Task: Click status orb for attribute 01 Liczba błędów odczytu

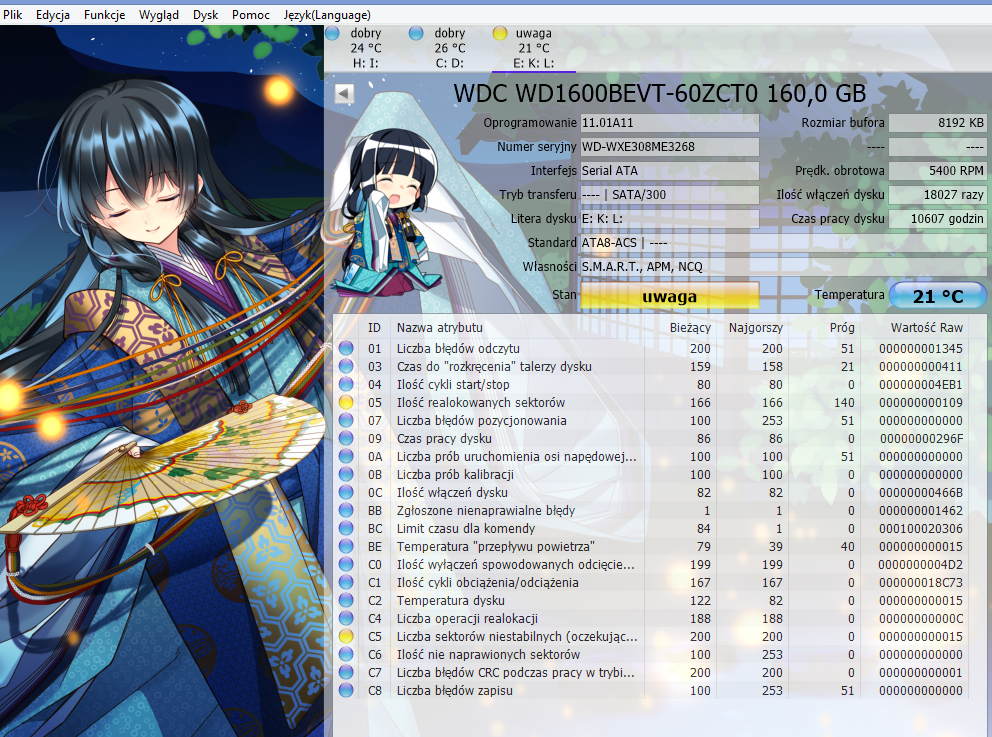Action: click(346, 349)
